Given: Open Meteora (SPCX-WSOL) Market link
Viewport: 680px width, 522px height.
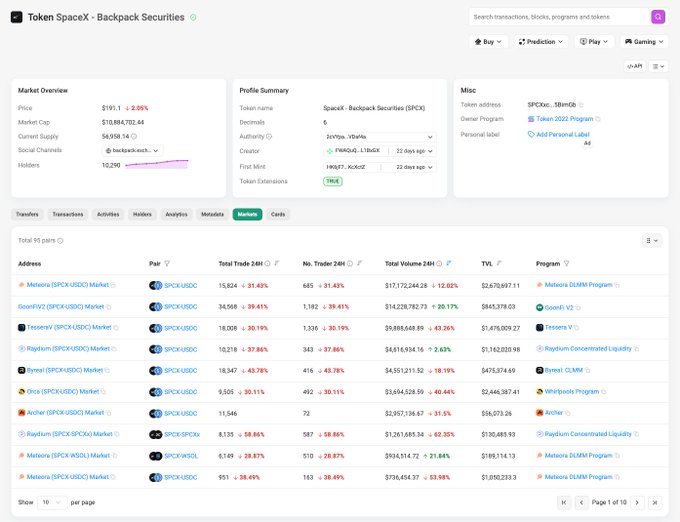Looking at the screenshot, I should 68,456.
